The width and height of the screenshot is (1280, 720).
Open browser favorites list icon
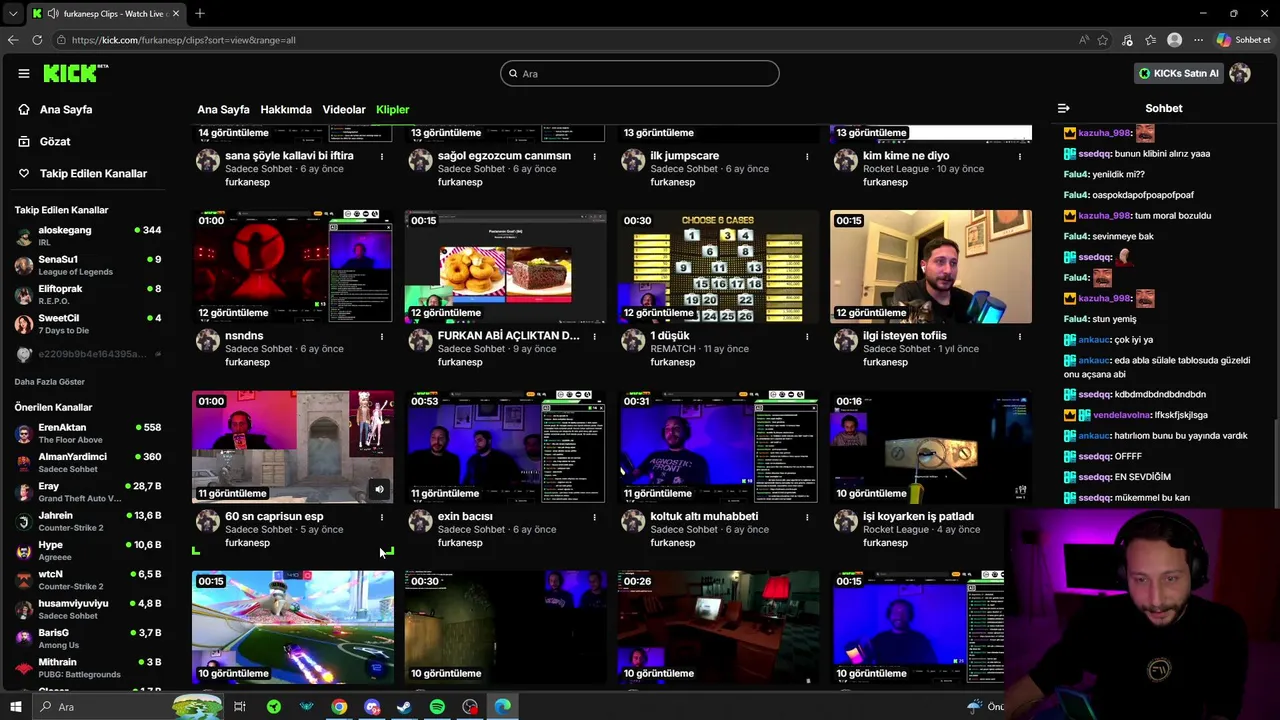(1151, 40)
